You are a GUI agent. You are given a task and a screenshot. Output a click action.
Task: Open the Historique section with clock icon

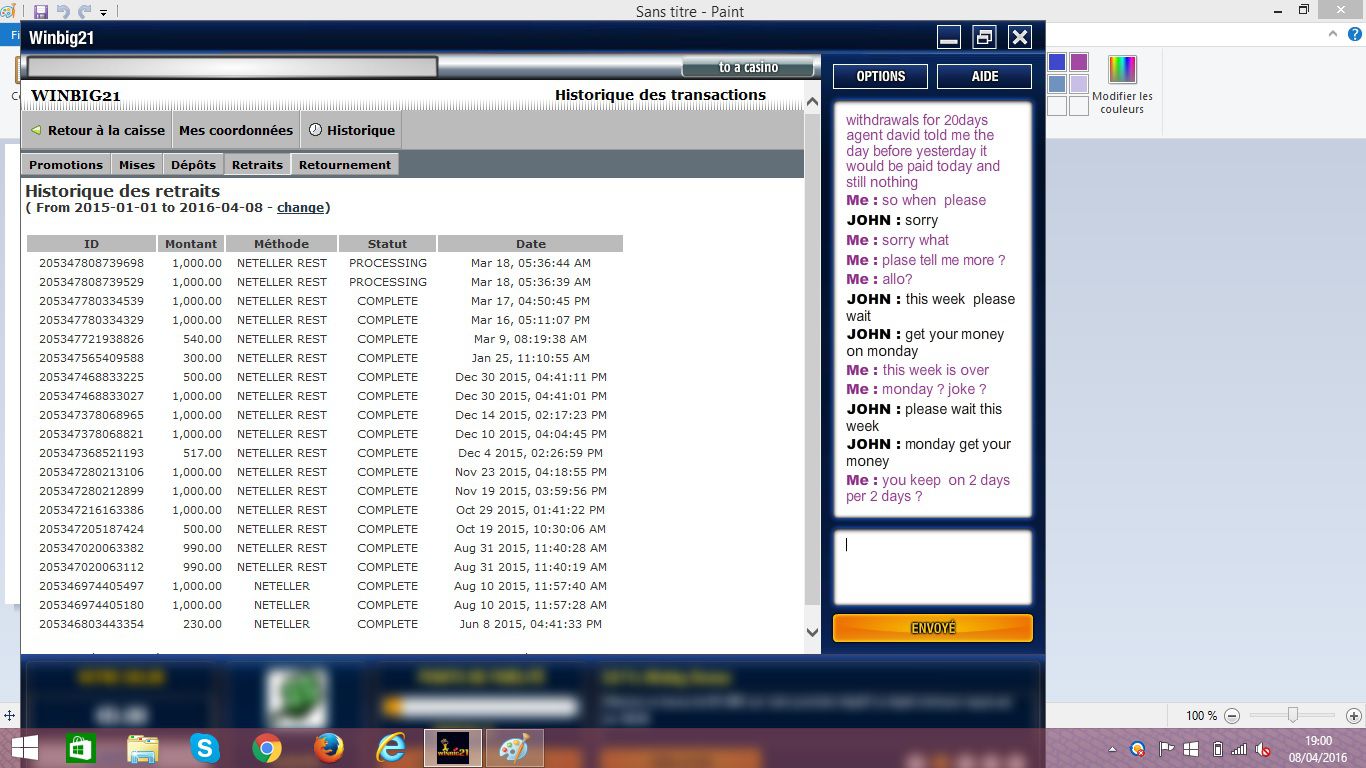351,130
